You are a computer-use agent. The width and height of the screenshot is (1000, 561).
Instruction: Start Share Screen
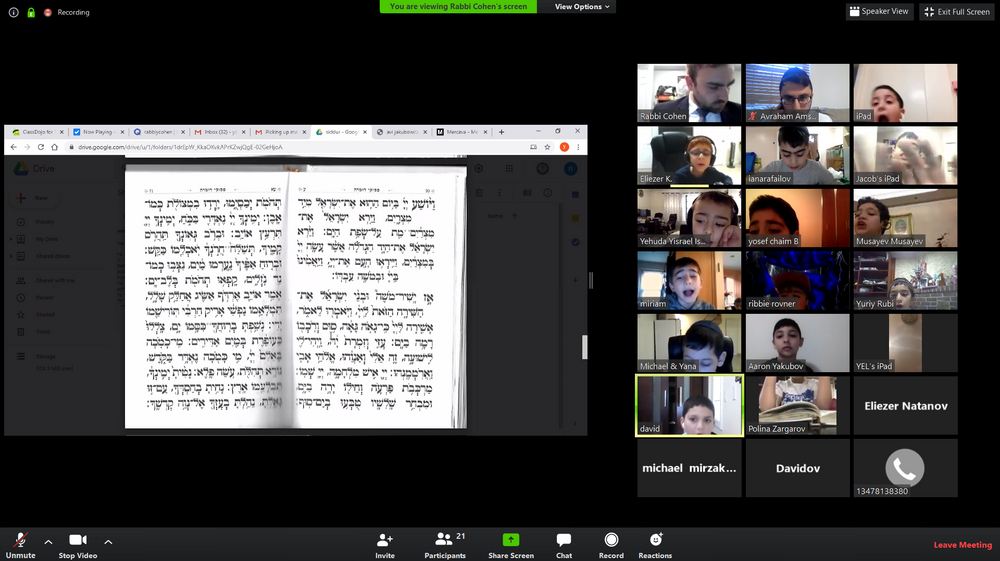pos(511,546)
